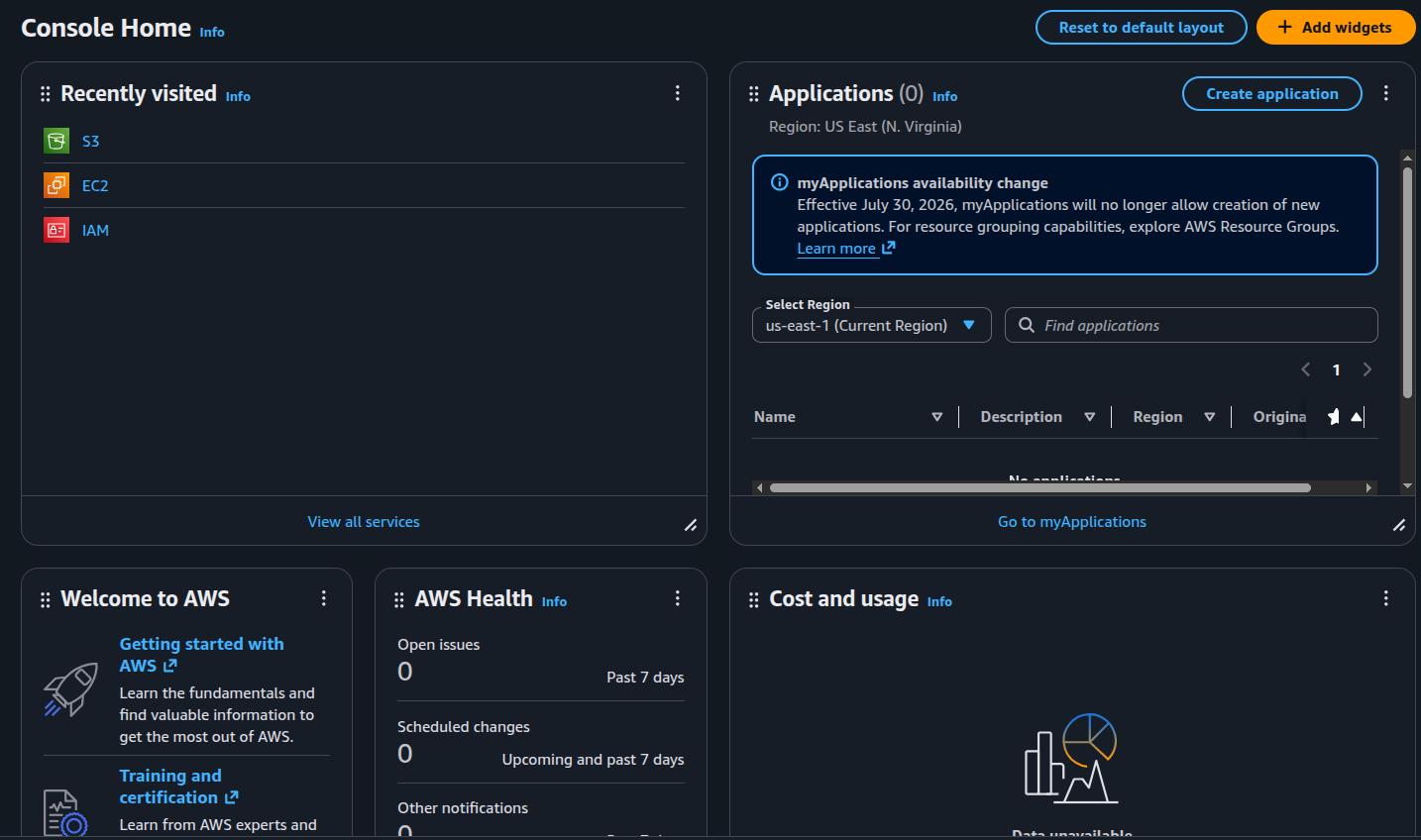Click the search magnifier in Find applications
The image size is (1421, 840).
click(x=1027, y=325)
